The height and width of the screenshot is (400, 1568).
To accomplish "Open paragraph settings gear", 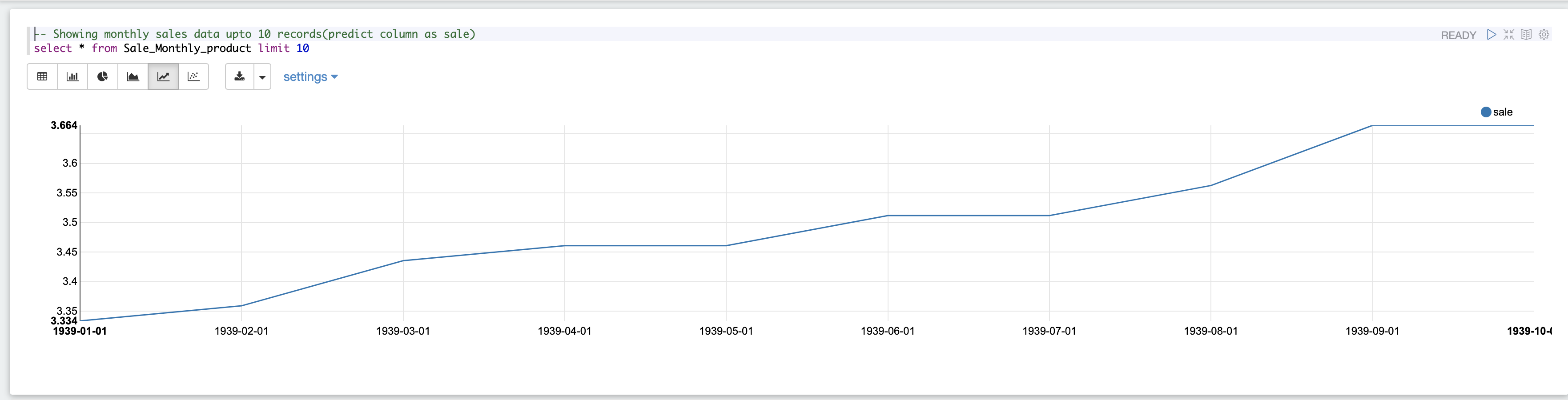I will (1544, 35).
